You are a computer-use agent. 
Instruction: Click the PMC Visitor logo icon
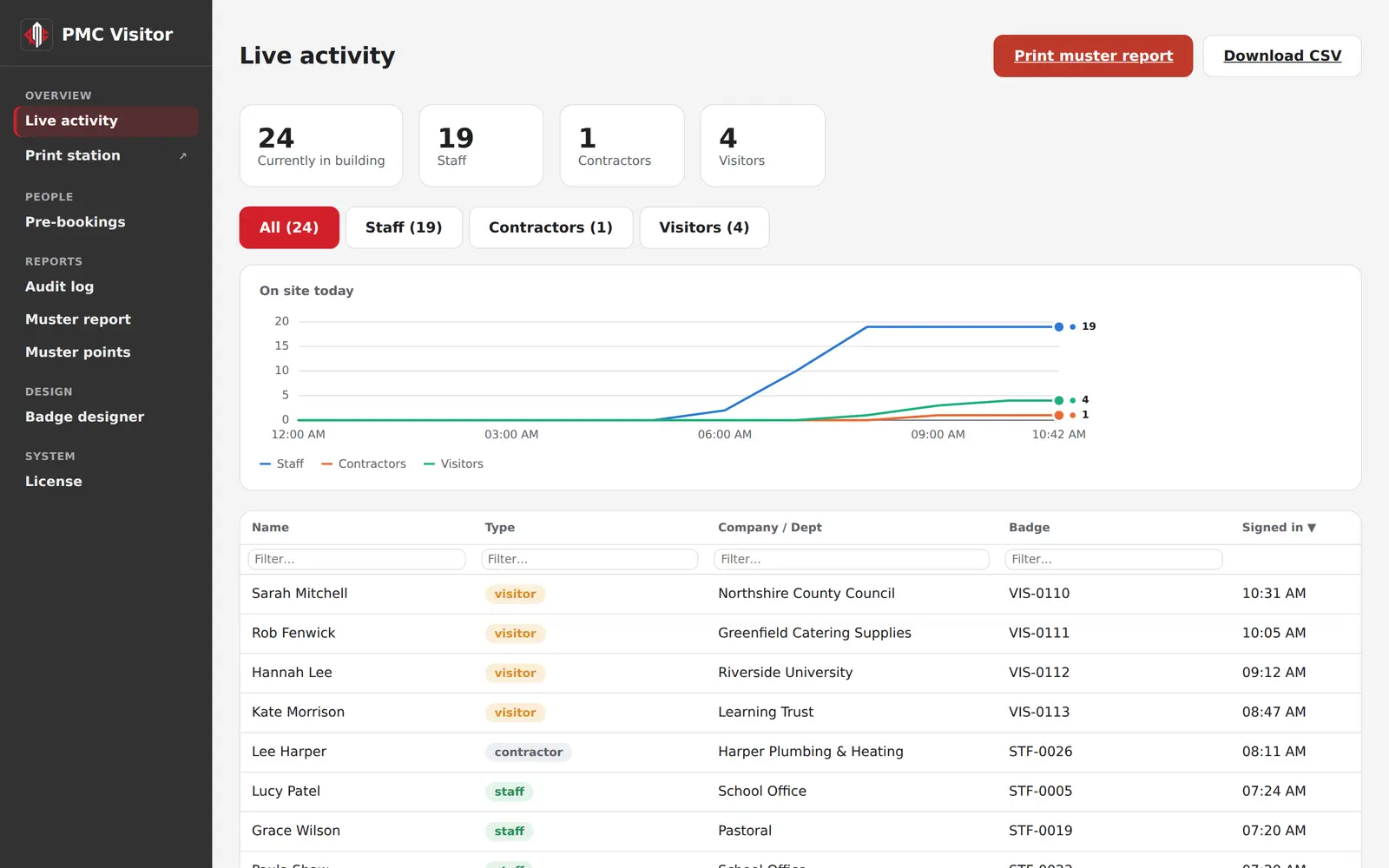[x=36, y=35]
